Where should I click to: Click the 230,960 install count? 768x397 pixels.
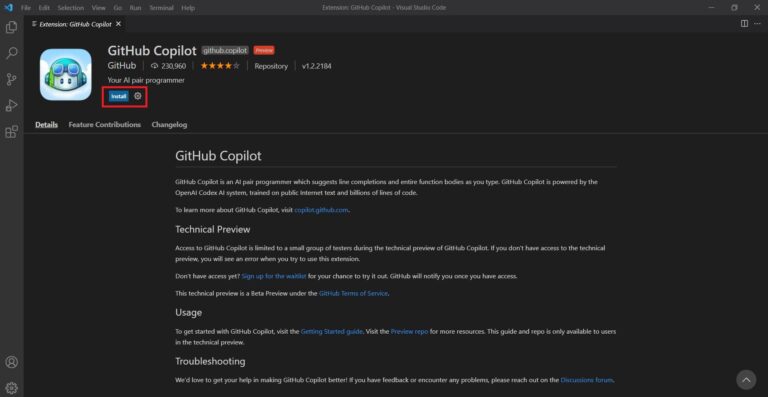(x=168, y=66)
